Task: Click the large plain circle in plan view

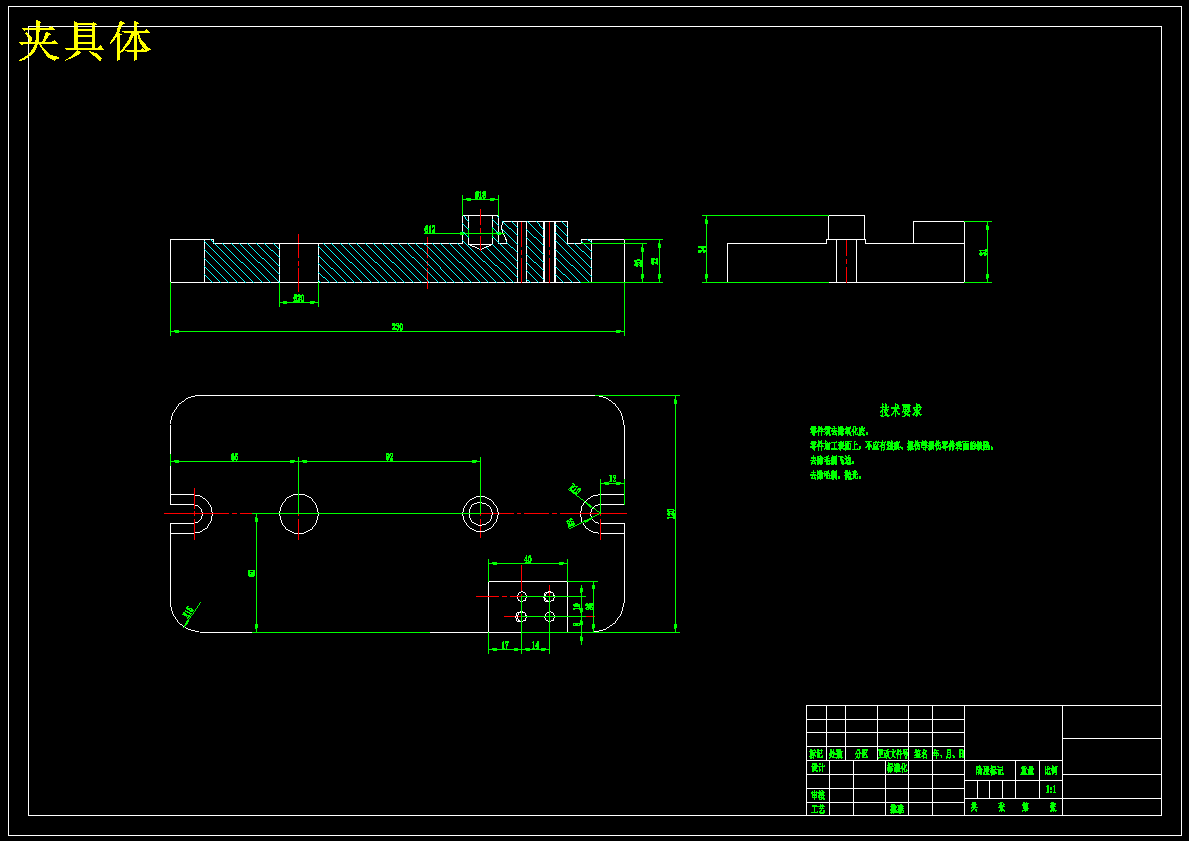Action: pos(299,513)
